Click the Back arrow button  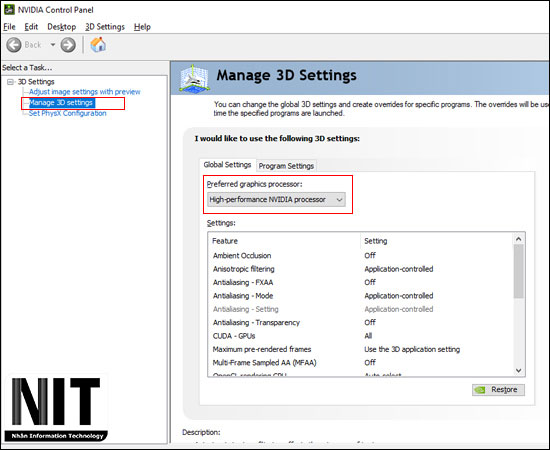(14, 45)
